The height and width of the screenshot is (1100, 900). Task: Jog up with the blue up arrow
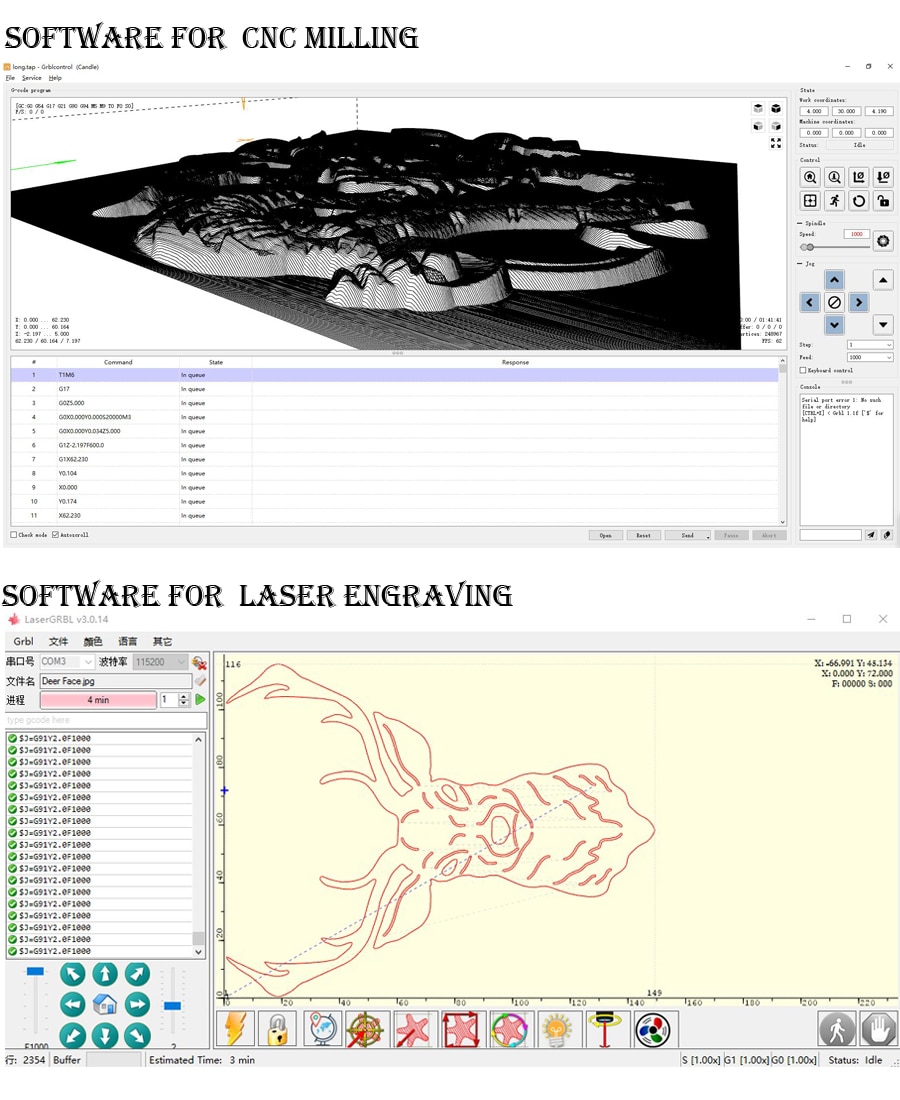click(834, 280)
